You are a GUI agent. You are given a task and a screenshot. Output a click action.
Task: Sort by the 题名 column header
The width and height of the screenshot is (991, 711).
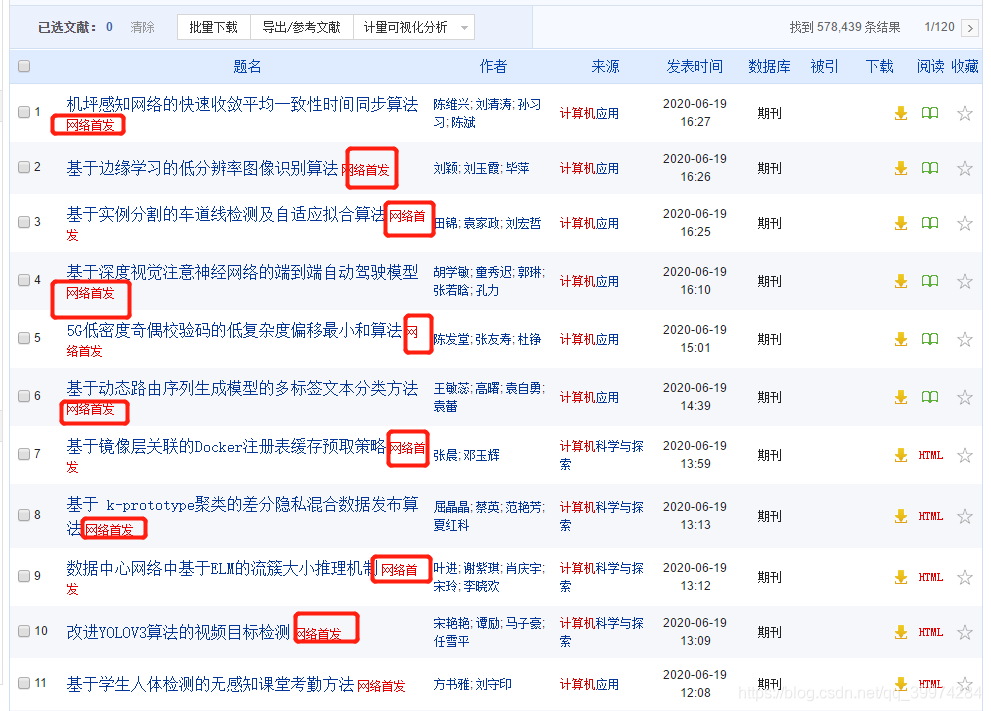tap(247, 66)
